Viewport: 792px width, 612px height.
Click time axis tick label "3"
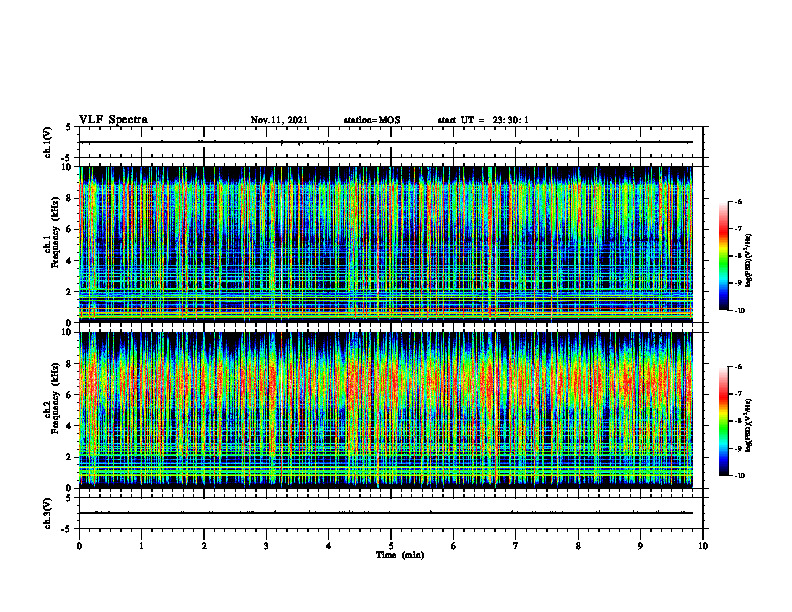pos(266,546)
